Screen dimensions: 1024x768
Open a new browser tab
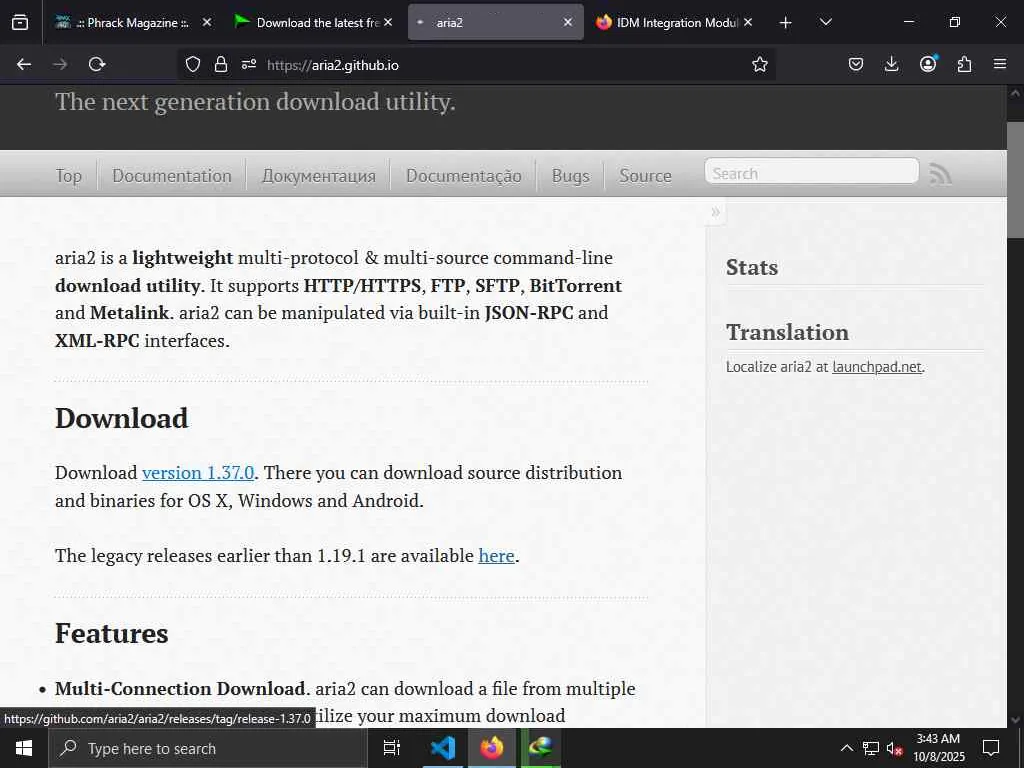[x=786, y=23]
